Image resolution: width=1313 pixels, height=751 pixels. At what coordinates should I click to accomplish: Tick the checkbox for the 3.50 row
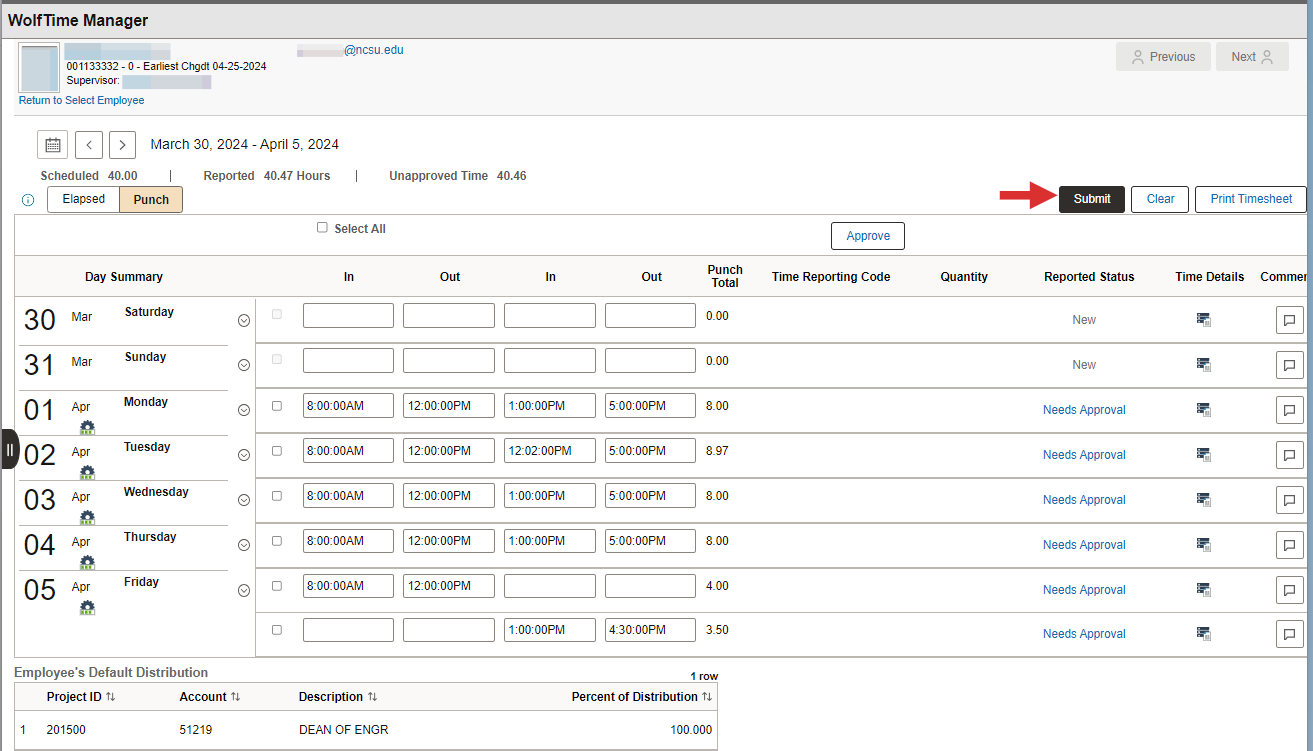pos(277,630)
